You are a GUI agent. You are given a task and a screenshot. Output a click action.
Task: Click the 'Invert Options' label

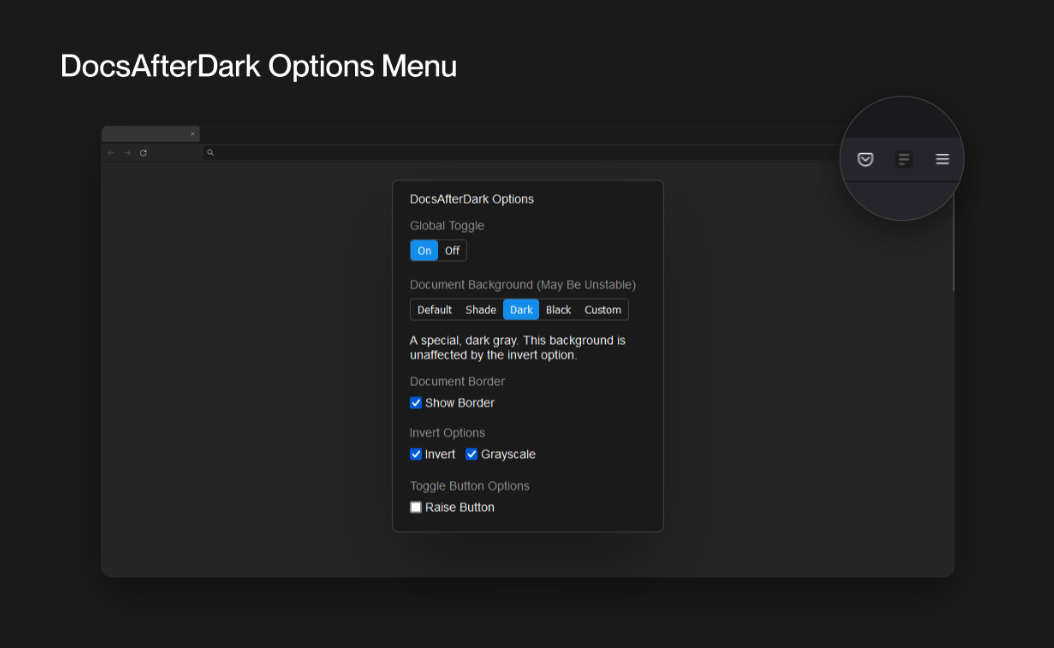tap(447, 433)
